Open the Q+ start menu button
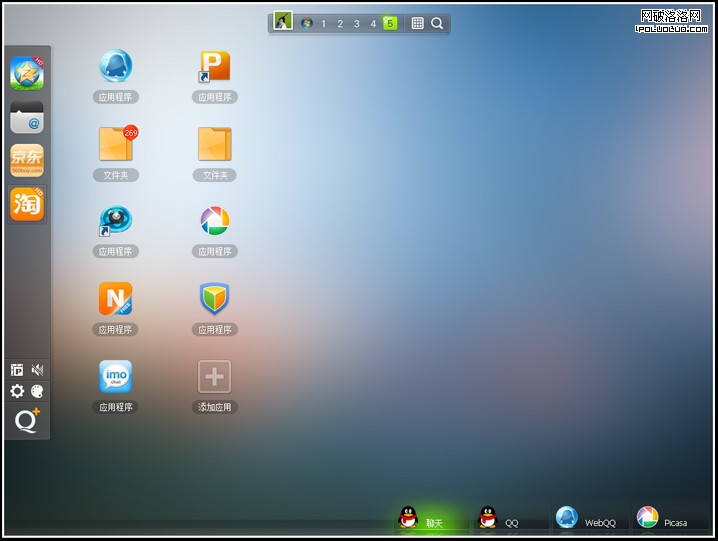Viewport: 718px width, 541px height. [x=27, y=421]
